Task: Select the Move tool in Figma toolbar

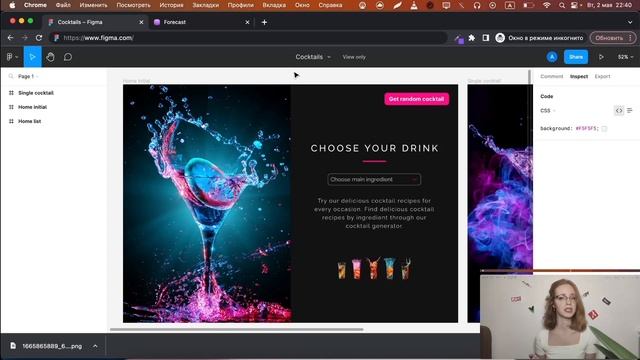Action: click(x=33, y=57)
